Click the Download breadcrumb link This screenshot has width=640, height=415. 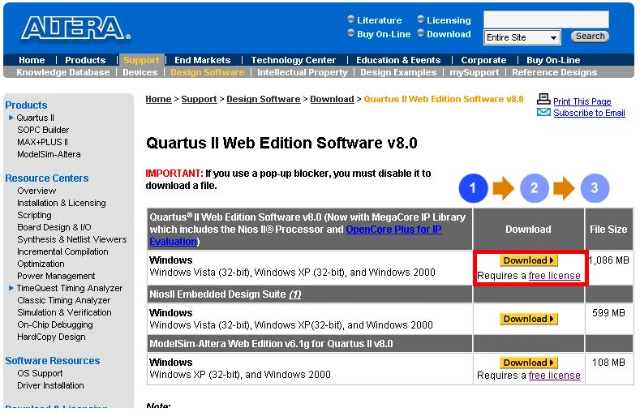332,99
